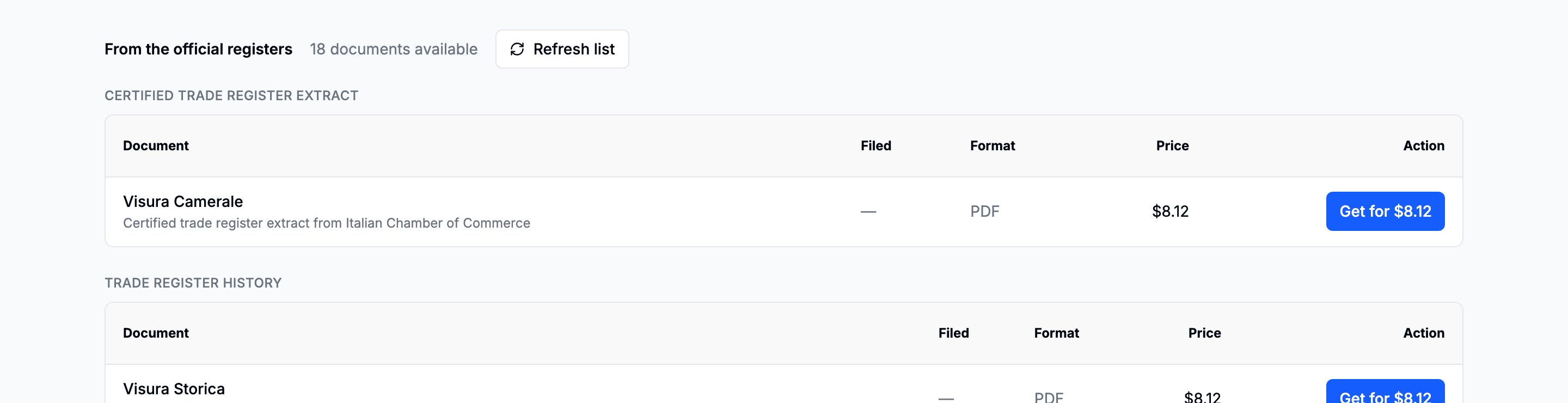Click the Certified Trade Register Extract label
This screenshot has width=1568, height=403.
(x=231, y=95)
